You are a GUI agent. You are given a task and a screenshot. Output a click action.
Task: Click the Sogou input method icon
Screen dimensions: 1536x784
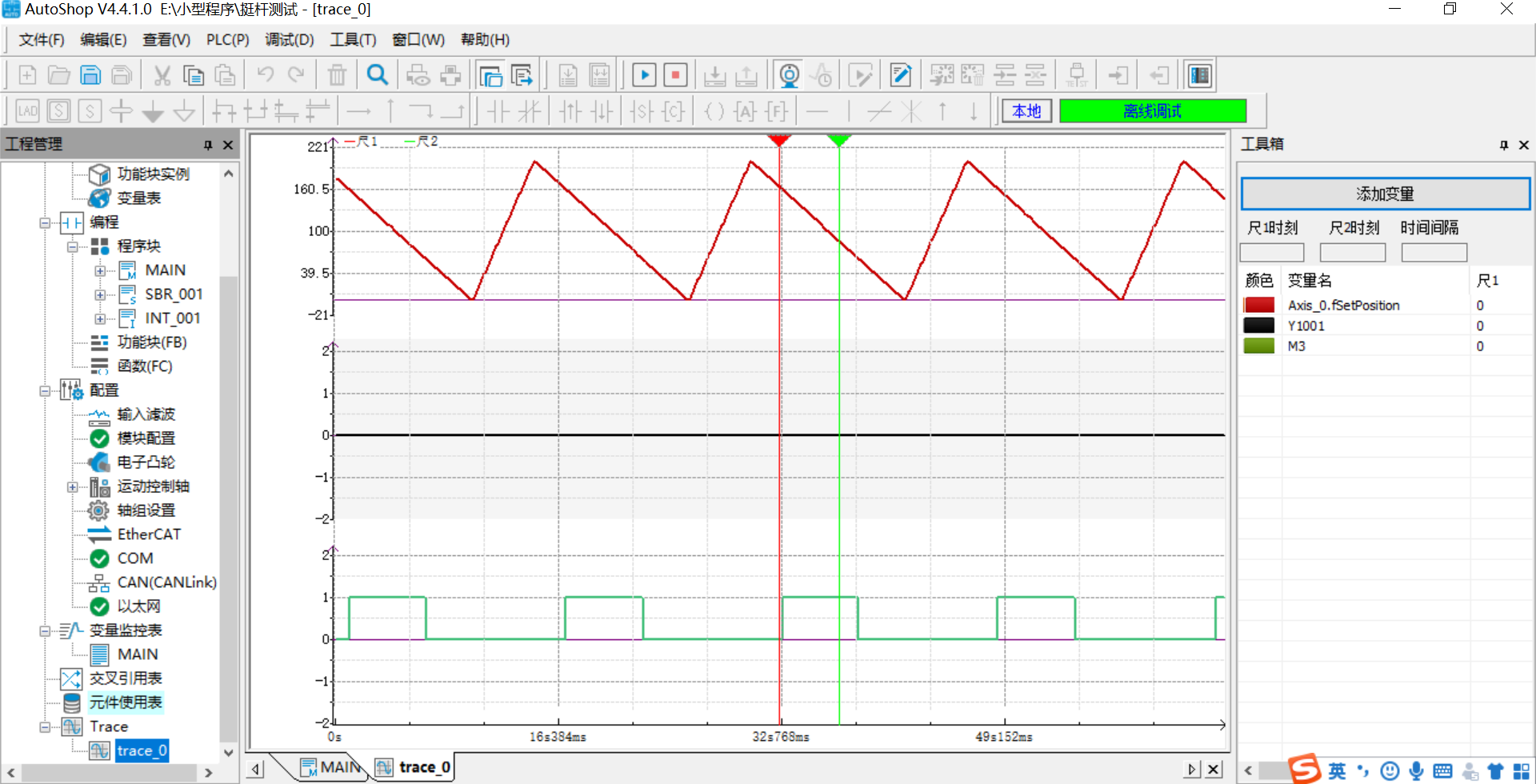[x=1305, y=769]
